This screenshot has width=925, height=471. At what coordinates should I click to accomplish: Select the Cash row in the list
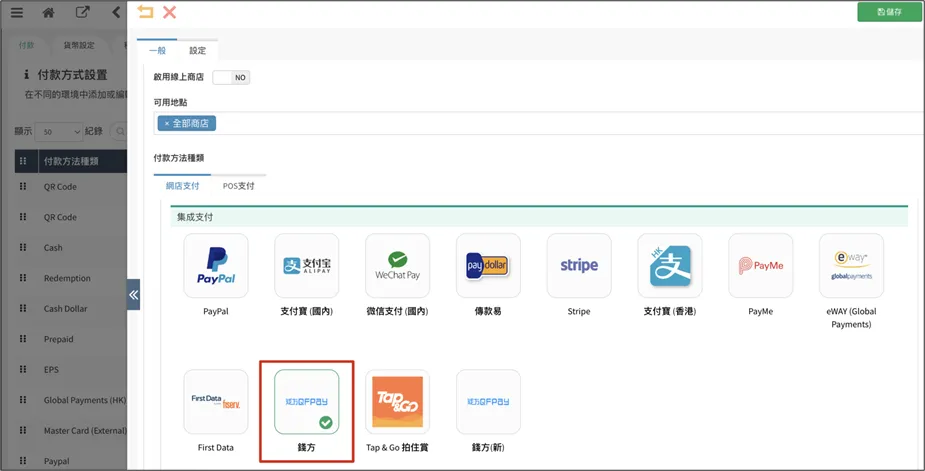tap(71, 248)
